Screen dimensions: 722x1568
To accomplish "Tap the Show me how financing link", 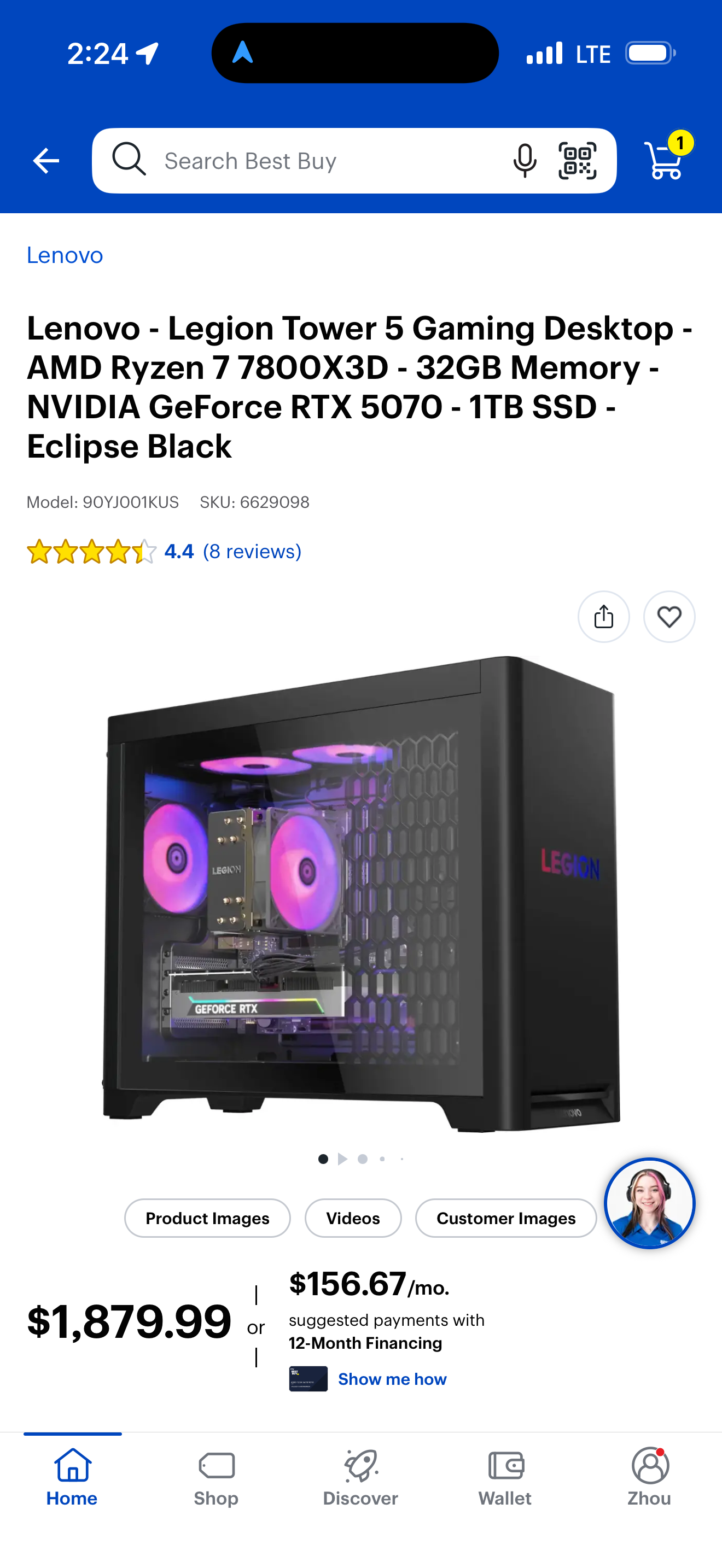I will pos(392,1379).
